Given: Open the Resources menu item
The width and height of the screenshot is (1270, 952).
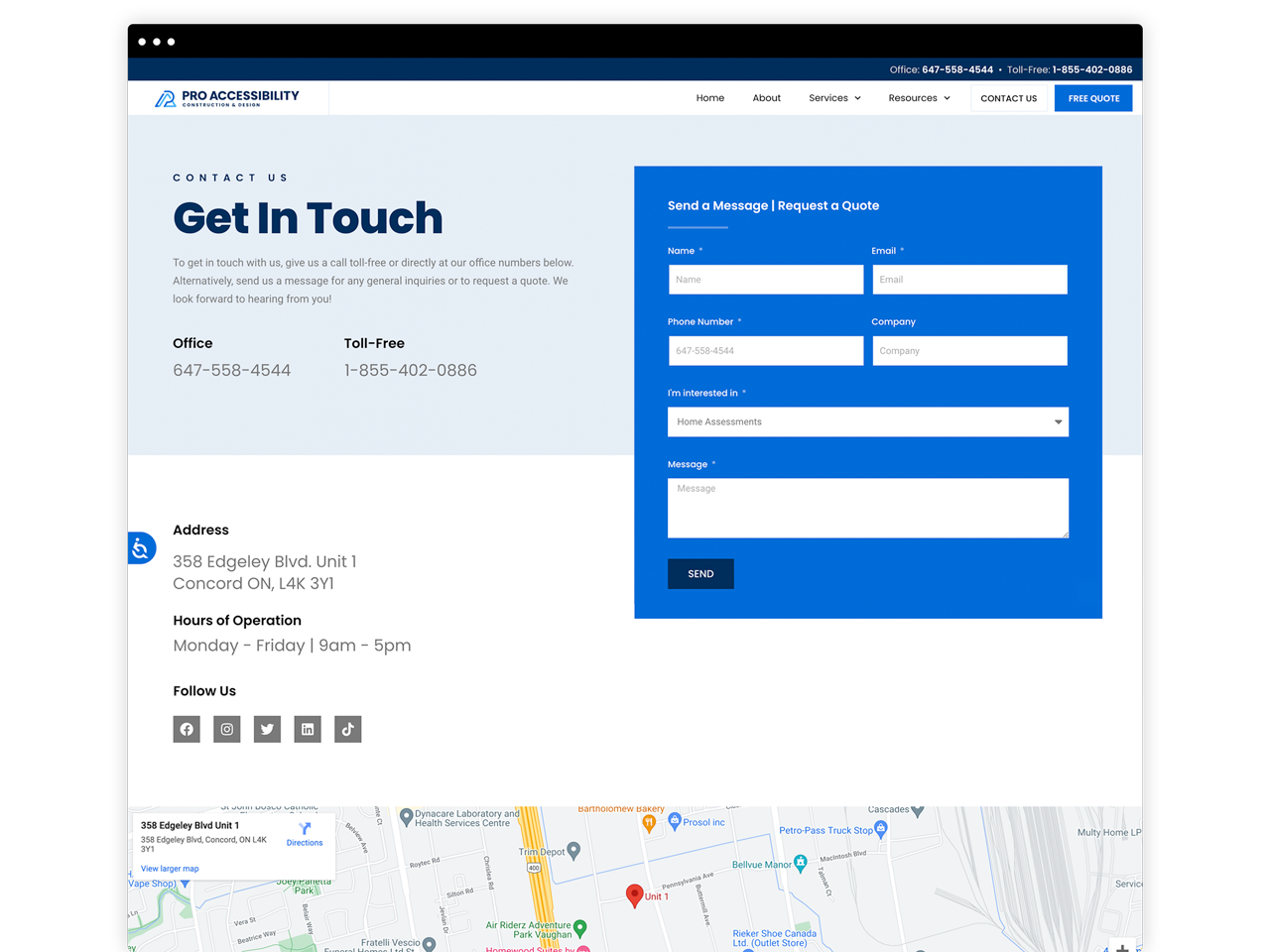Looking at the screenshot, I should (x=913, y=98).
